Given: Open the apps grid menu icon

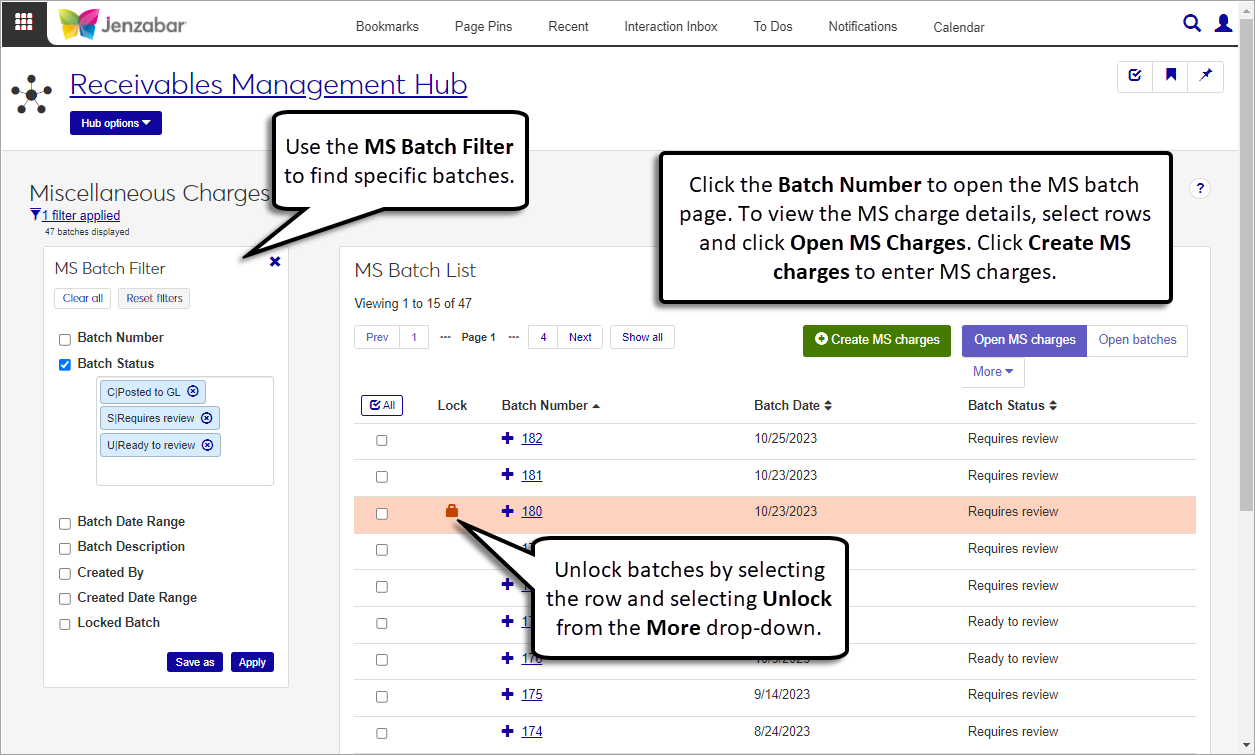Looking at the screenshot, I should pyautogui.click(x=23, y=22).
